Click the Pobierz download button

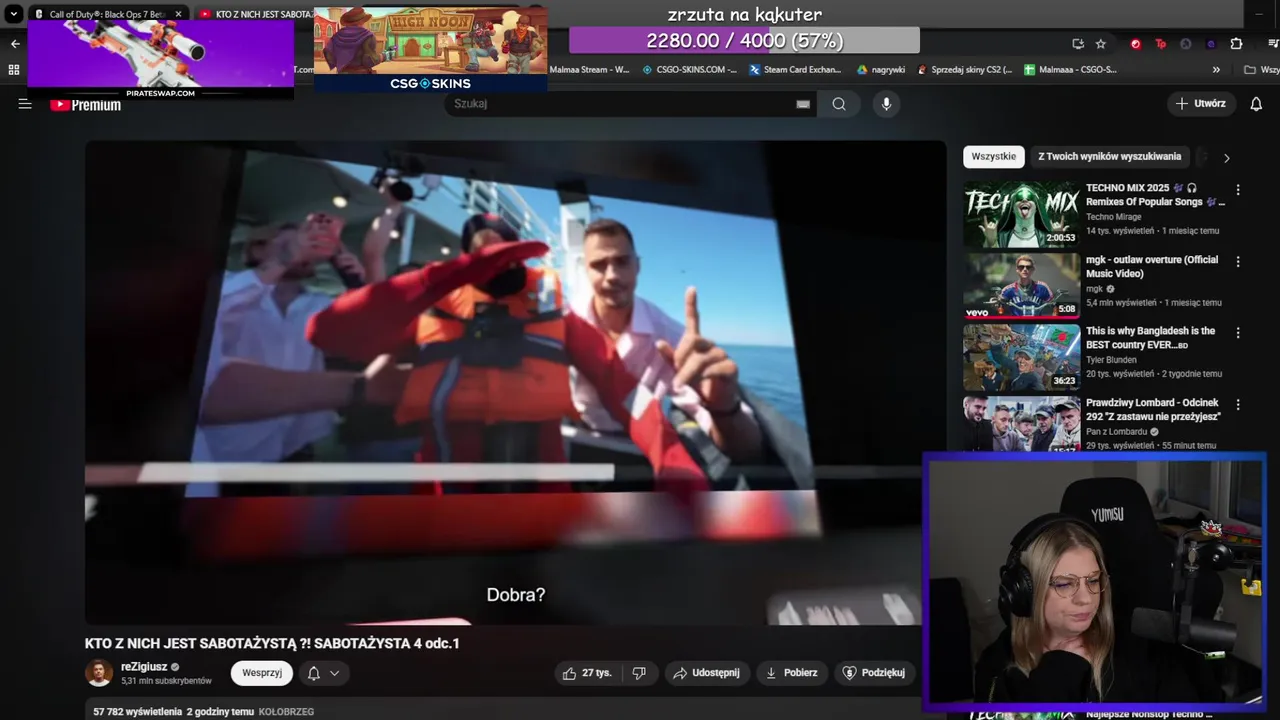pyautogui.click(x=792, y=673)
